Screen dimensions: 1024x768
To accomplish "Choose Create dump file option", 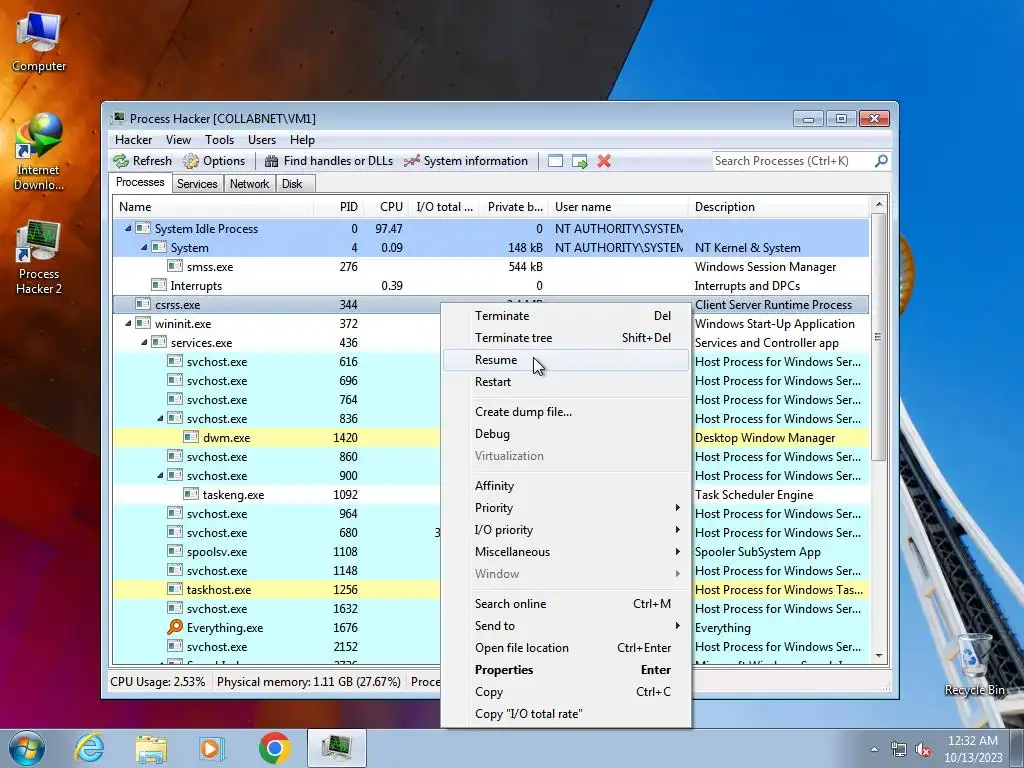I will 566,412.
